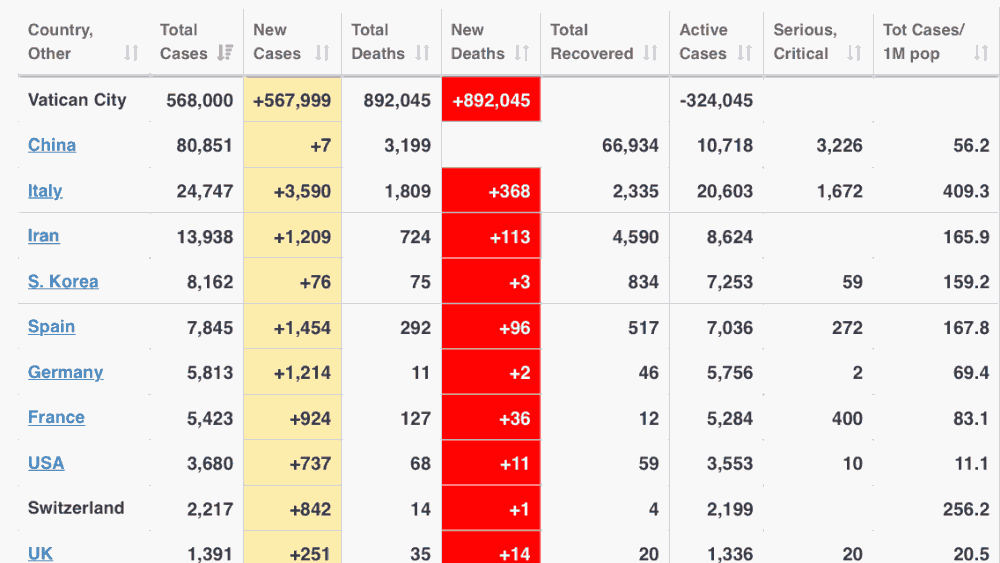Click the Tot Cases/1M pop header label
Image resolution: width=1000 pixels, height=563 pixels.
[x=924, y=41]
